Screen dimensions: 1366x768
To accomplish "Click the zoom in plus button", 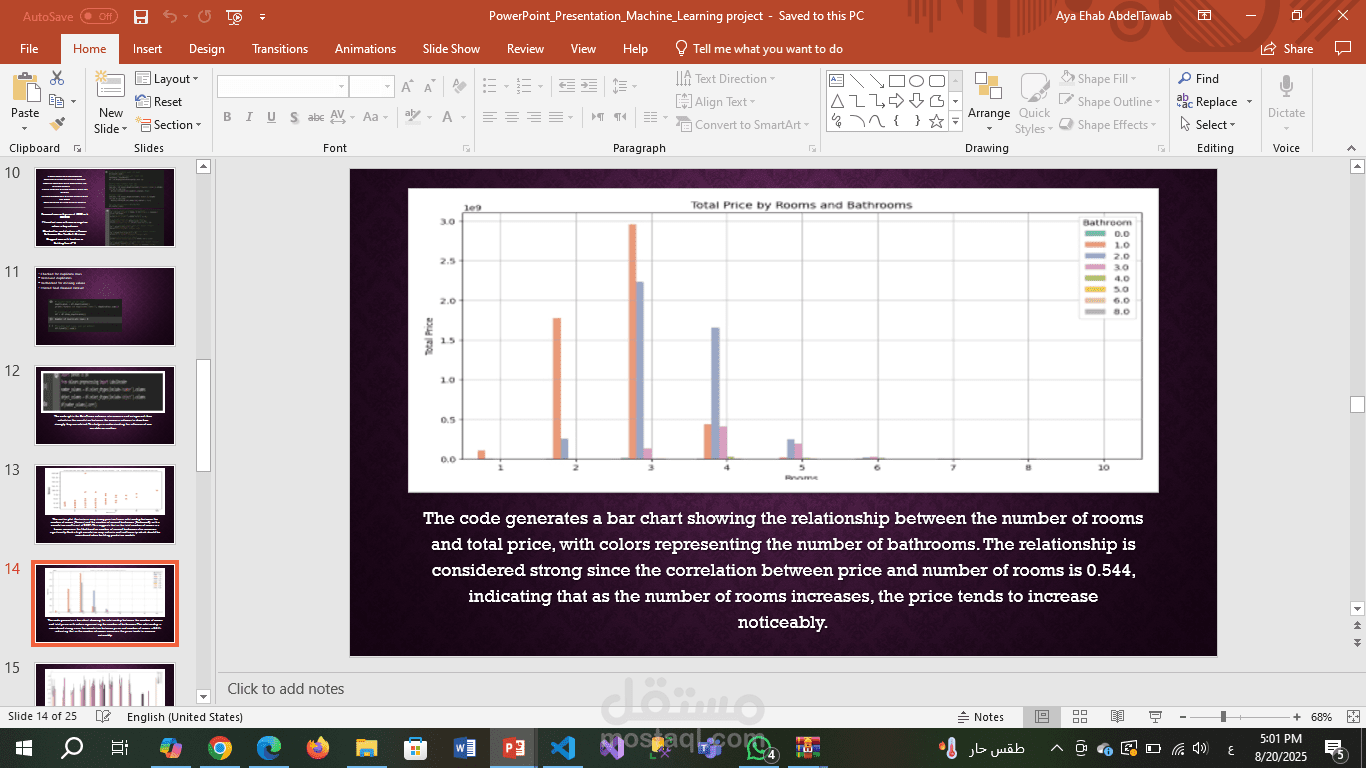I will (x=1297, y=717).
